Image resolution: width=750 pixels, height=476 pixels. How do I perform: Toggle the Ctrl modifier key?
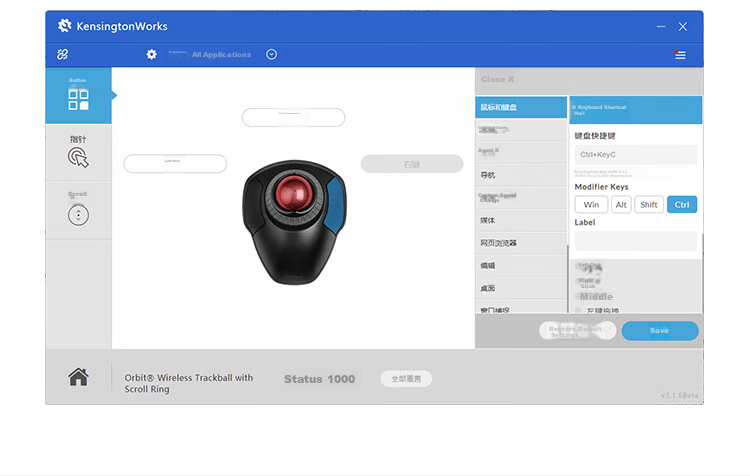(682, 205)
